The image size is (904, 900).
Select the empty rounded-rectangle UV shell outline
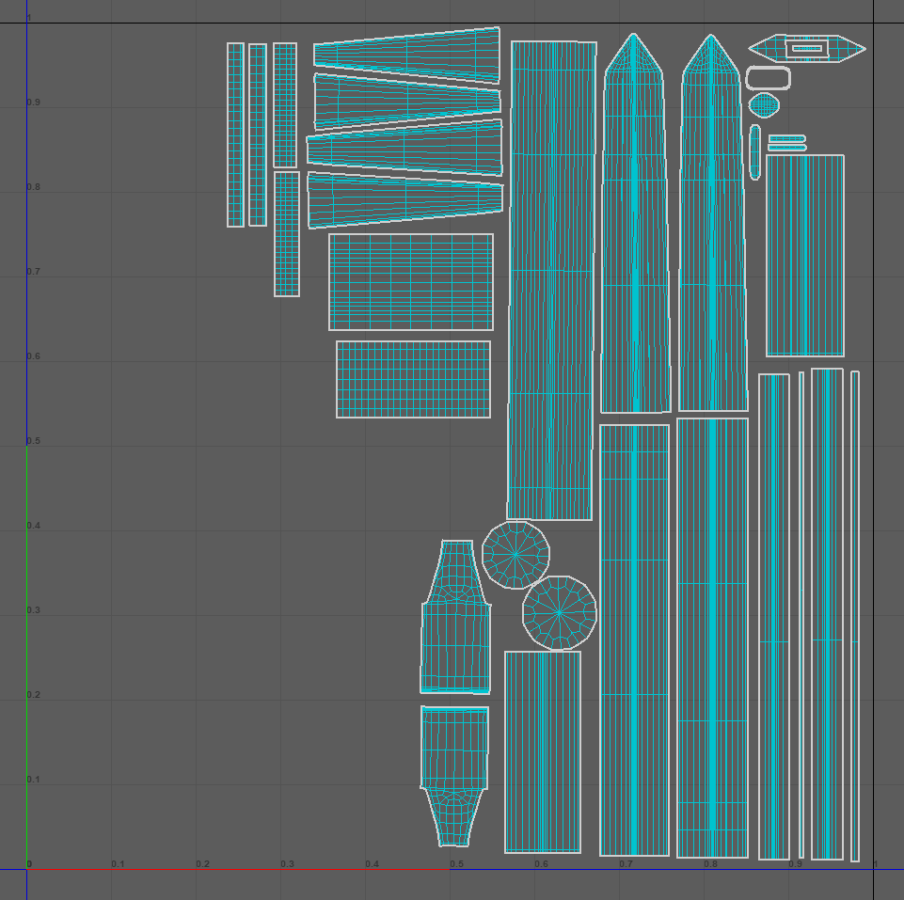(768, 78)
